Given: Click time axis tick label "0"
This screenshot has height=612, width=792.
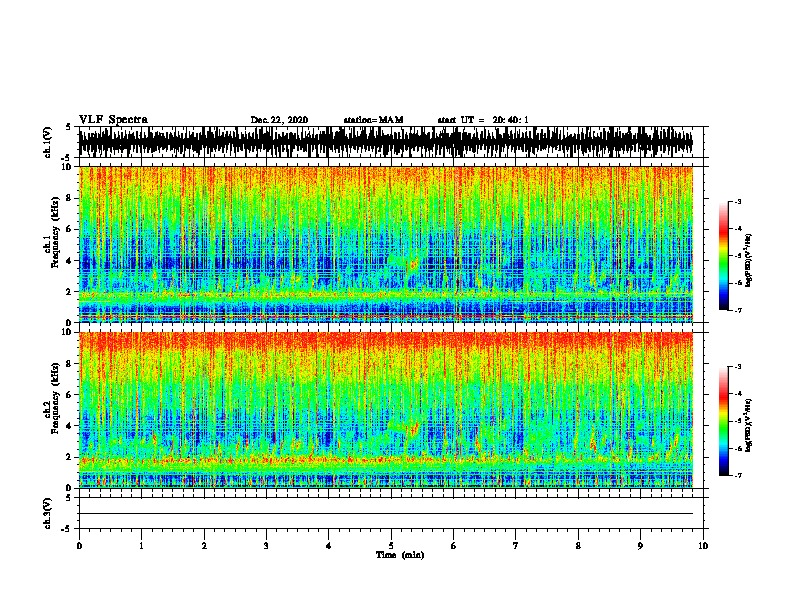Looking at the screenshot, I should point(79,546).
